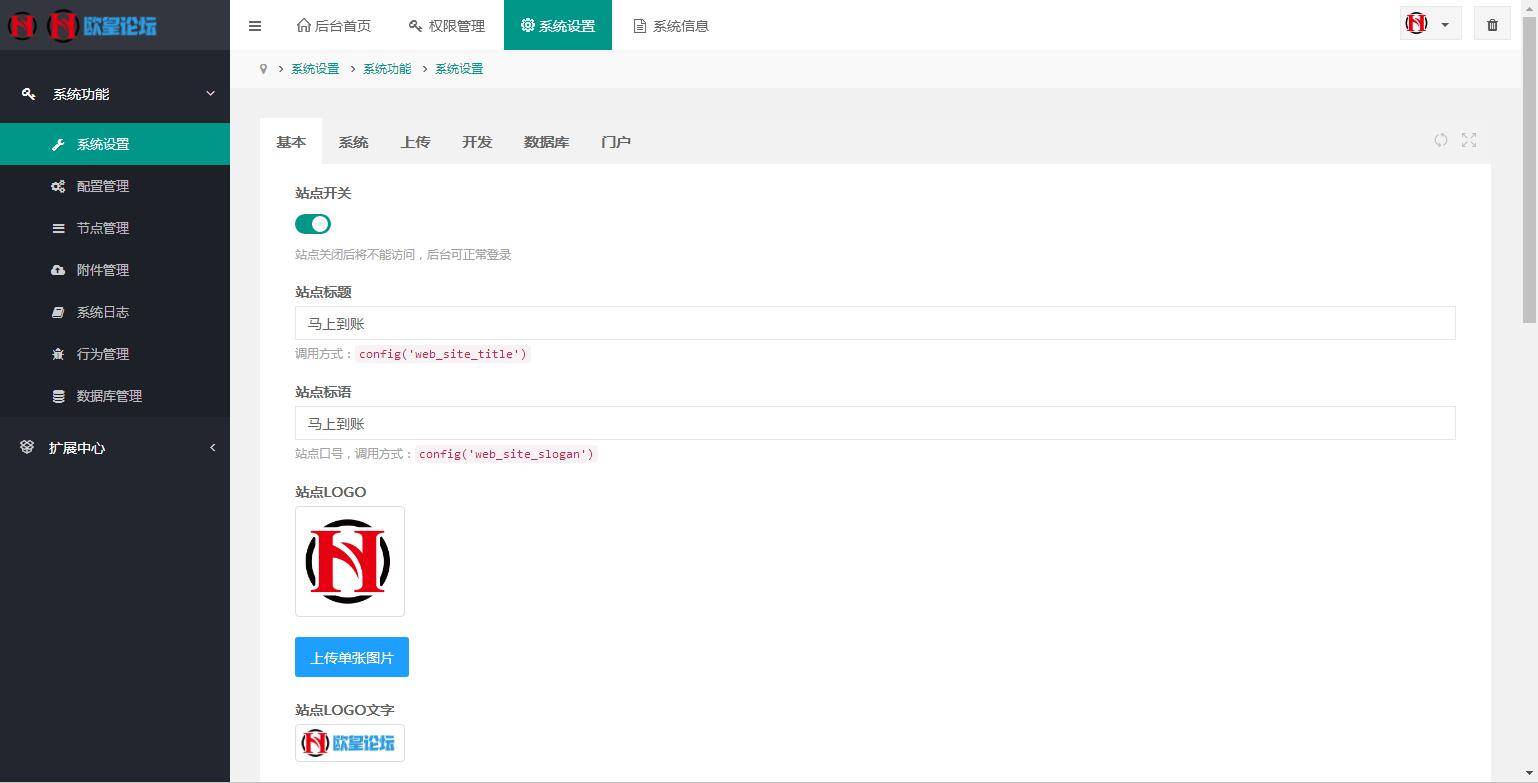The width and height of the screenshot is (1538, 783).
Task: Collapse the sidebar using the hamburger icon
Action: 255,25
